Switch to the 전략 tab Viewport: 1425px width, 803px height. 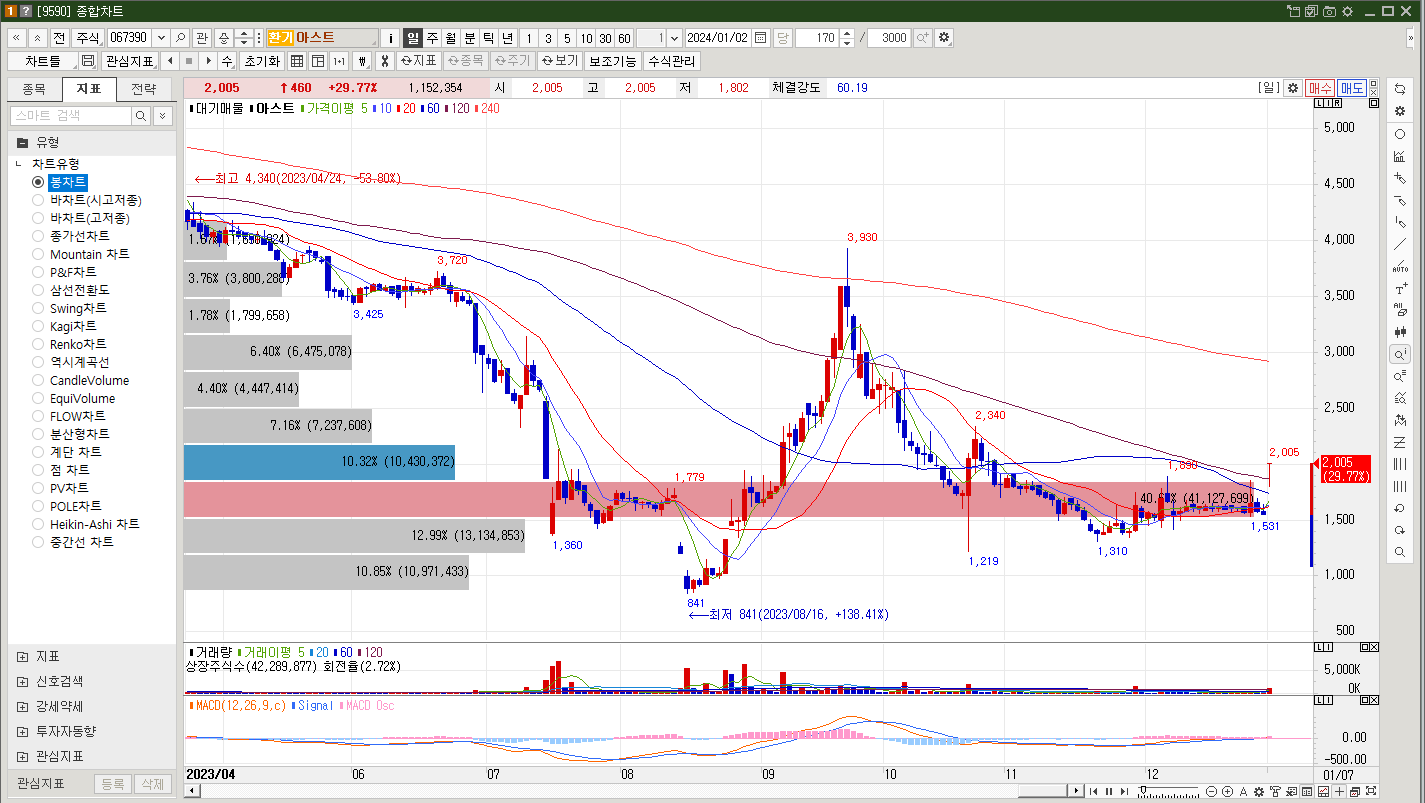click(x=144, y=89)
